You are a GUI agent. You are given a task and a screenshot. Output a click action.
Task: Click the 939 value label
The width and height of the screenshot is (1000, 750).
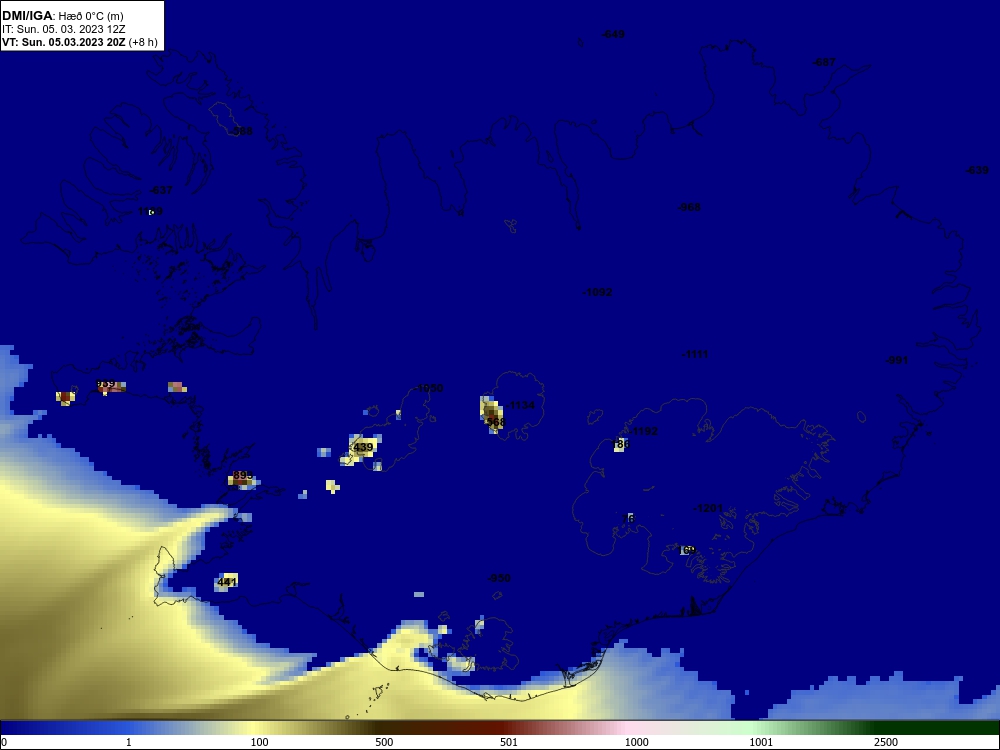point(106,384)
